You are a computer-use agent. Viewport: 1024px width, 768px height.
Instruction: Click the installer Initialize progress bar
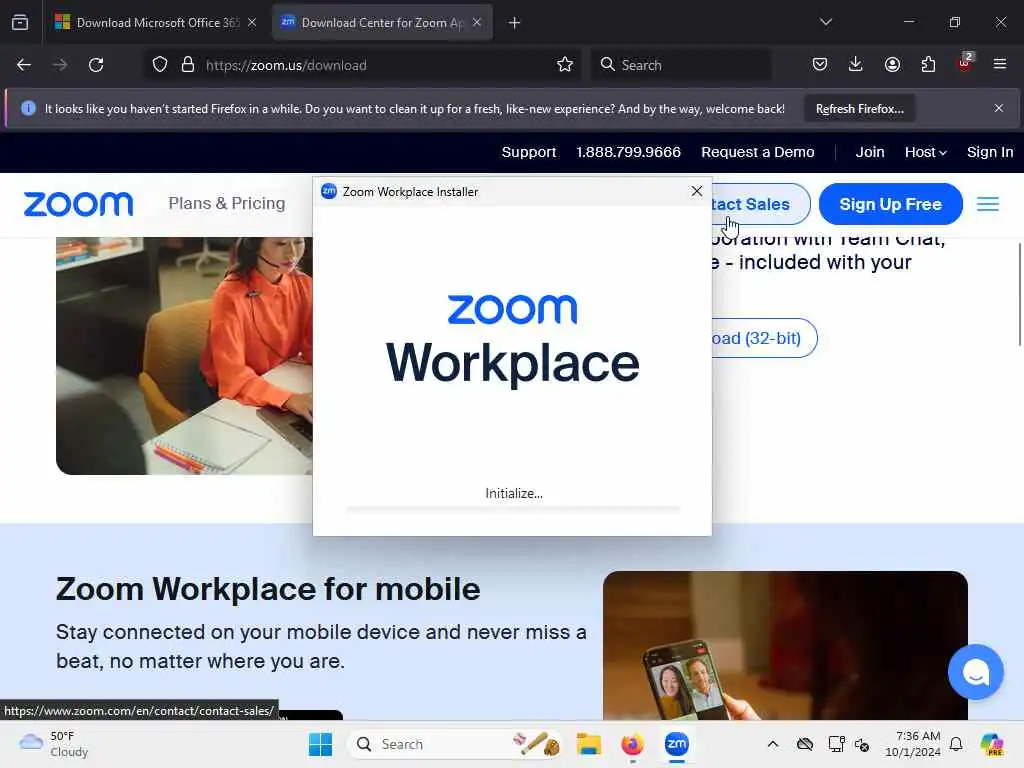[513, 508]
